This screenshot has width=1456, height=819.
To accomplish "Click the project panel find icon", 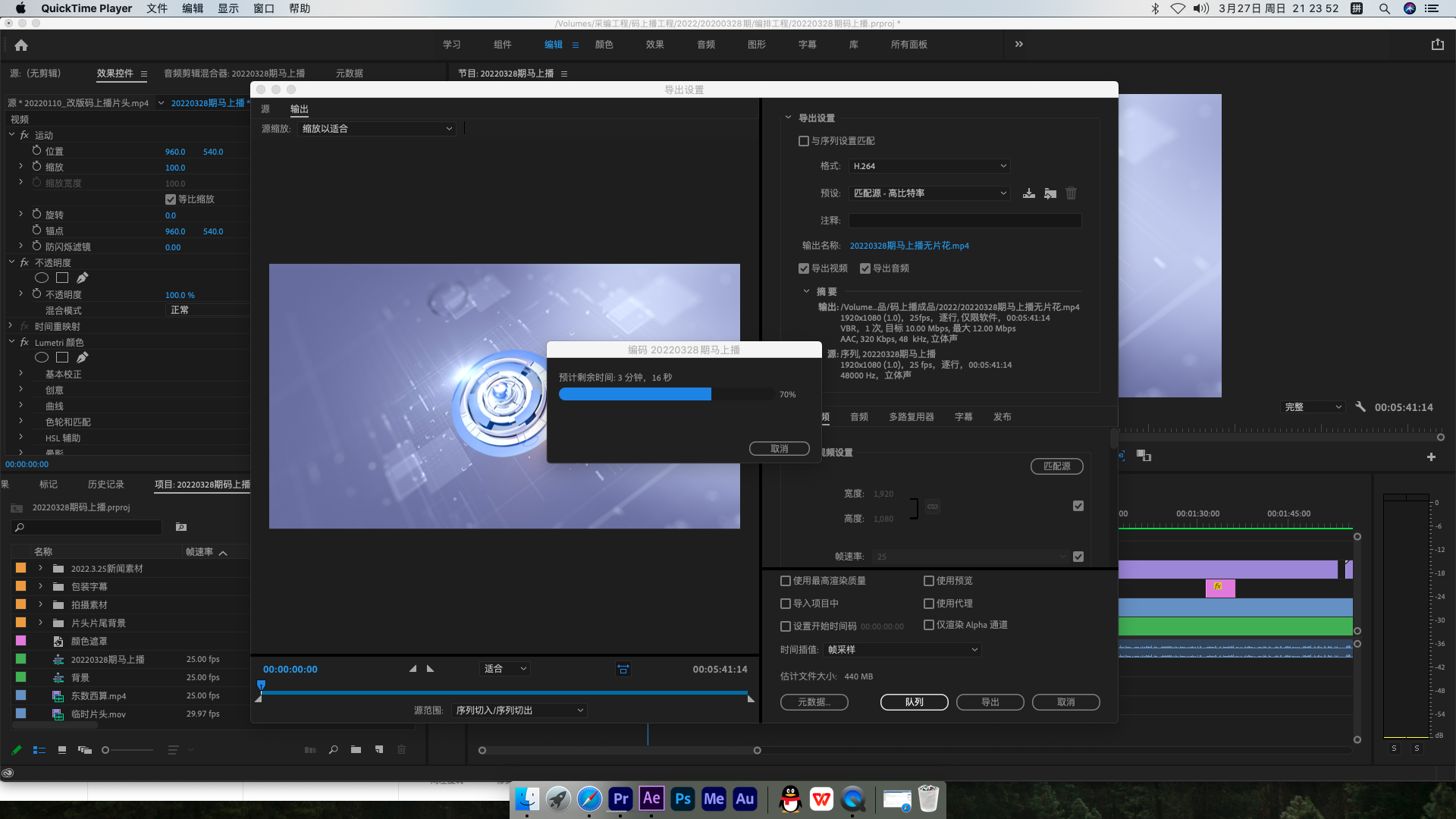I will 333,750.
